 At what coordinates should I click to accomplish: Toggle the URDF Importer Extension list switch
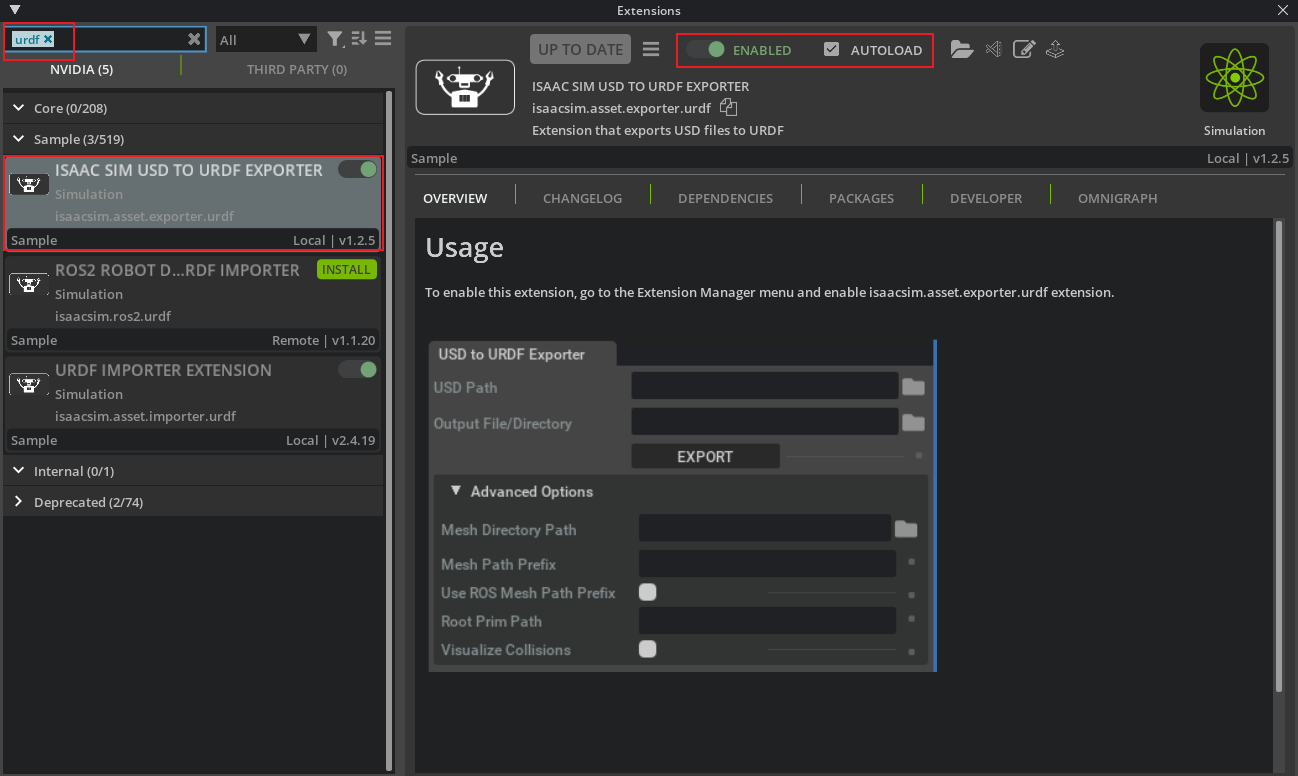click(357, 370)
